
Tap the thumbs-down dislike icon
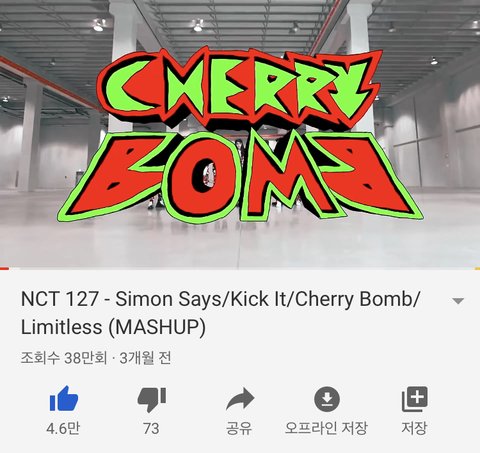152,399
